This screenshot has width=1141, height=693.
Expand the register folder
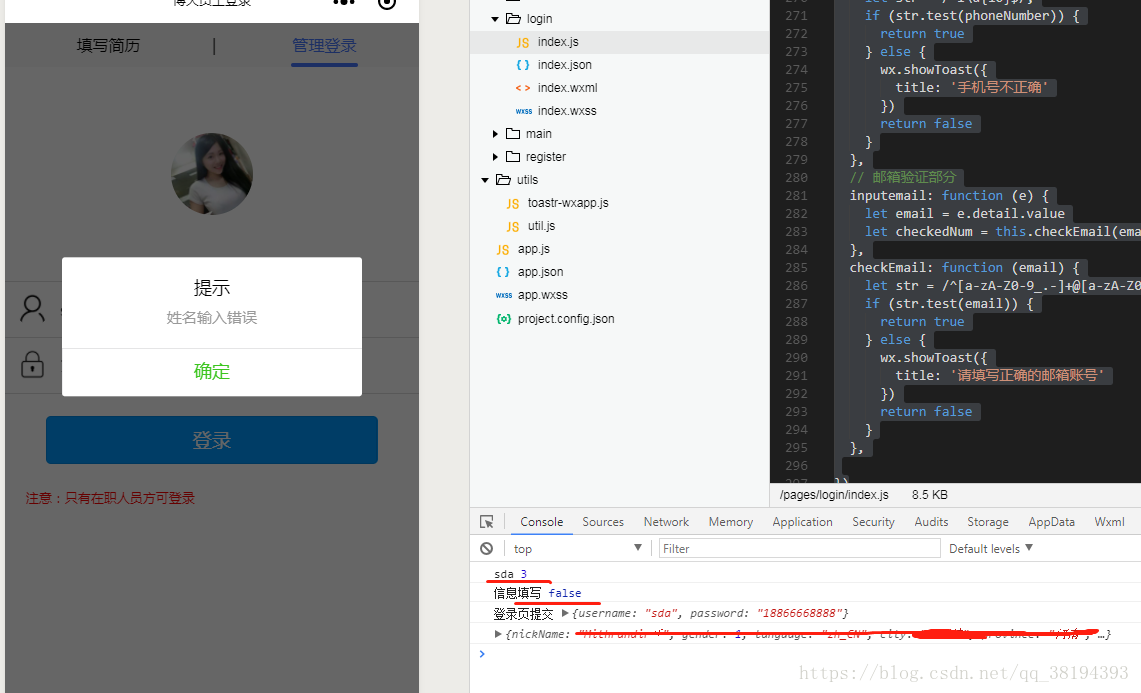pyautogui.click(x=495, y=157)
